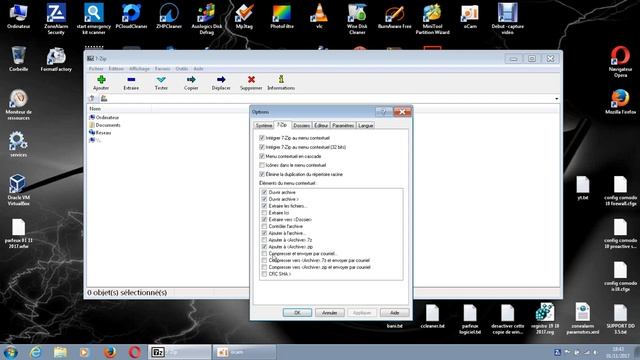This screenshot has width=640, height=360.
Task: Check Ajouter à <Archive>.7z item
Action: pyautogui.click(x=264, y=240)
